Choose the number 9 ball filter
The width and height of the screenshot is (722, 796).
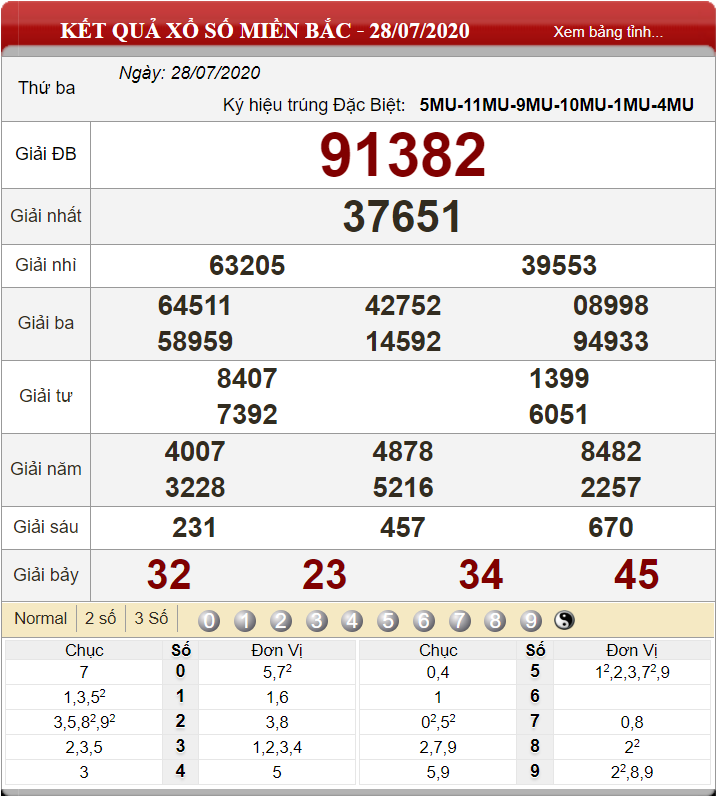pos(531,620)
